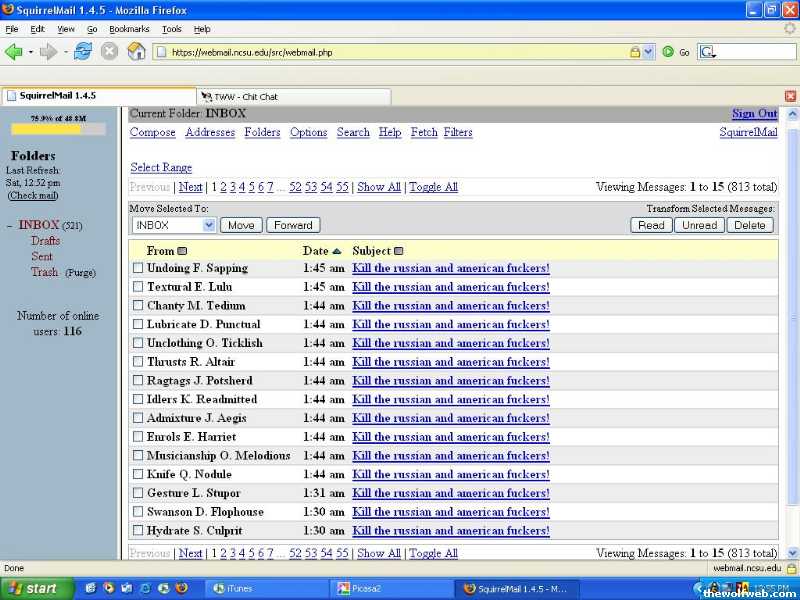Image resolution: width=800 pixels, height=600 pixels.
Task: Tick the checkbox for Hydrate S. Culprit
Action: click(138, 531)
